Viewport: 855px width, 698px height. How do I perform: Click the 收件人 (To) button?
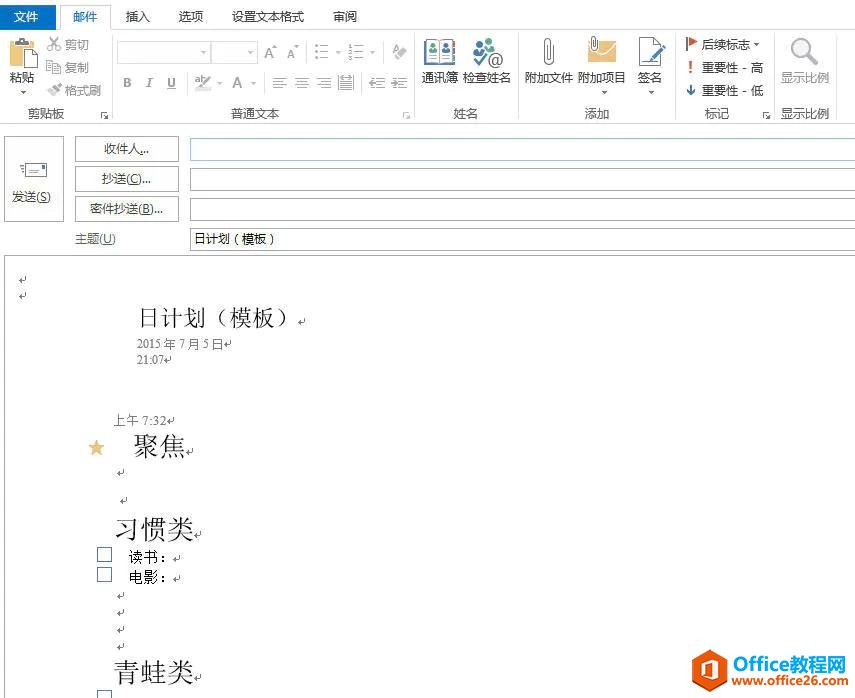(126, 148)
